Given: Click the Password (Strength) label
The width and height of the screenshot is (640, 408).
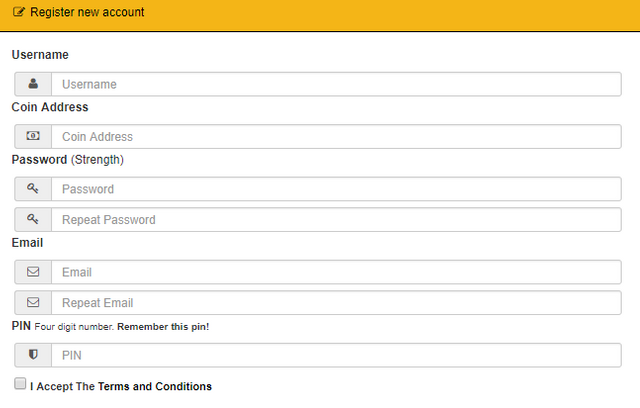Looking at the screenshot, I should coord(68,160).
